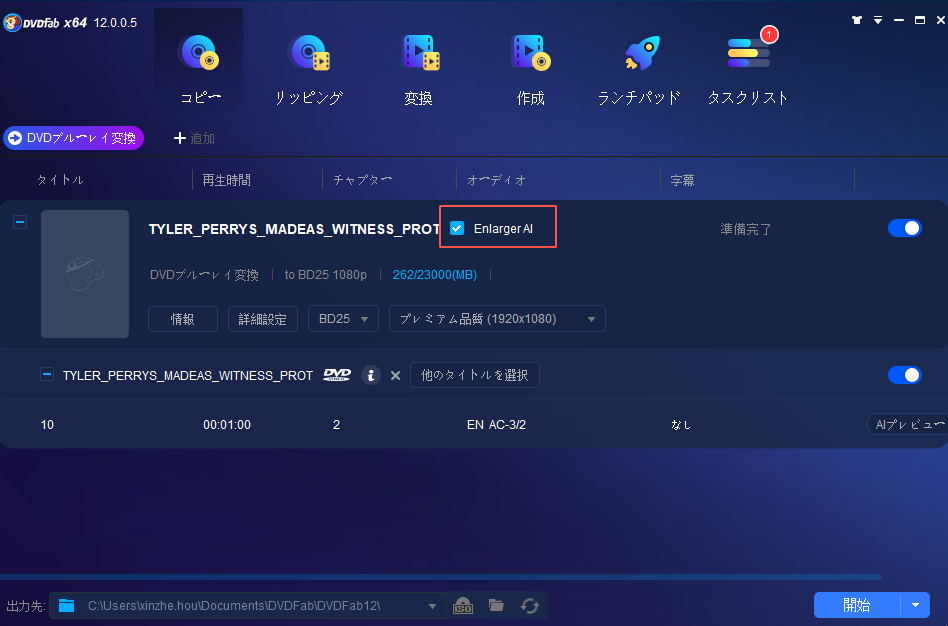Click the source info 'i' icon
The width and height of the screenshot is (948, 626).
point(371,375)
